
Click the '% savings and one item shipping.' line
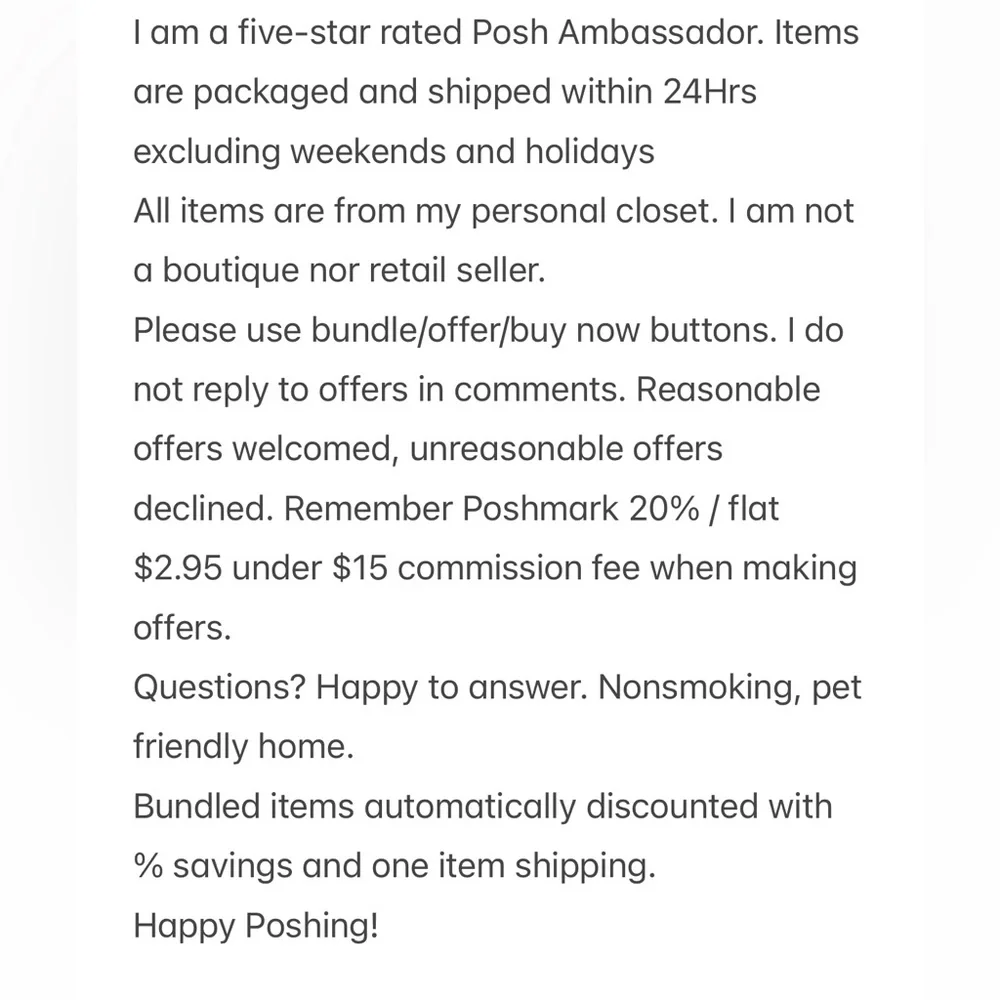pyautogui.click(x=394, y=866)
